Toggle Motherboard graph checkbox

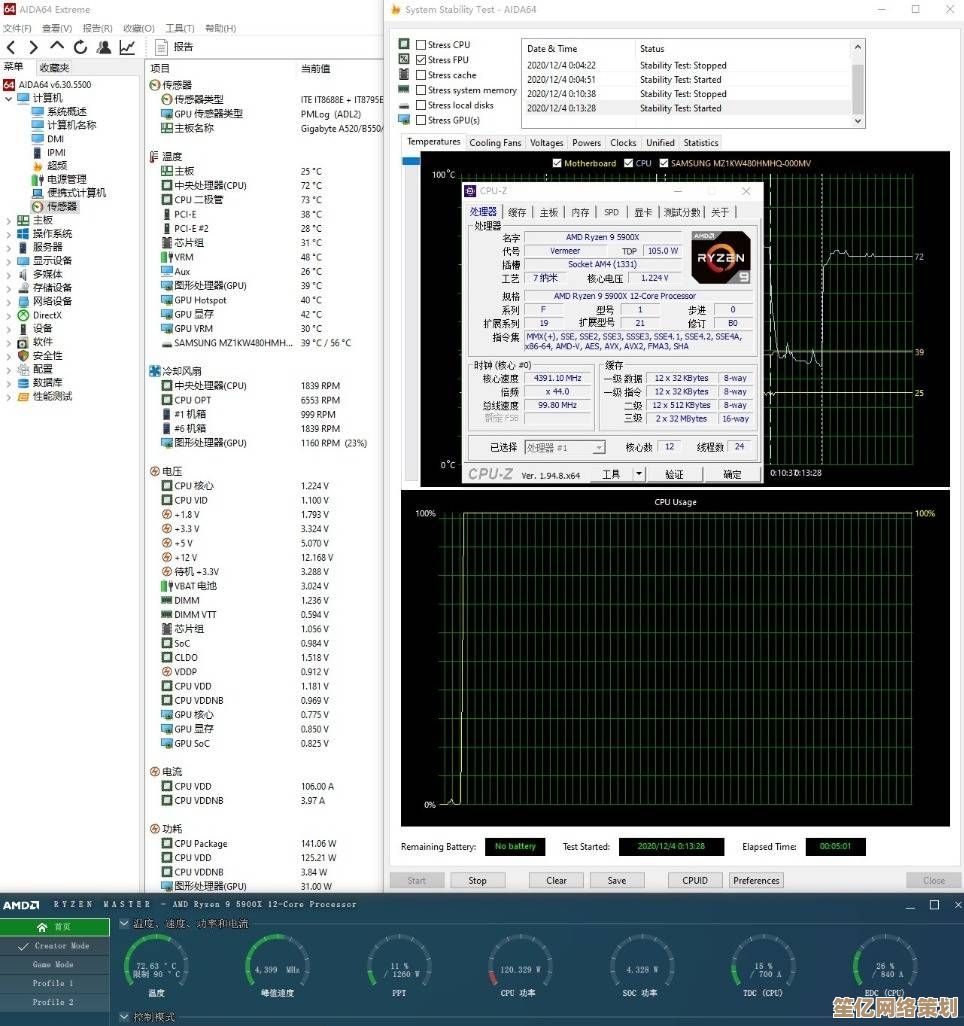pyautogui.click(x=557, y=163)
